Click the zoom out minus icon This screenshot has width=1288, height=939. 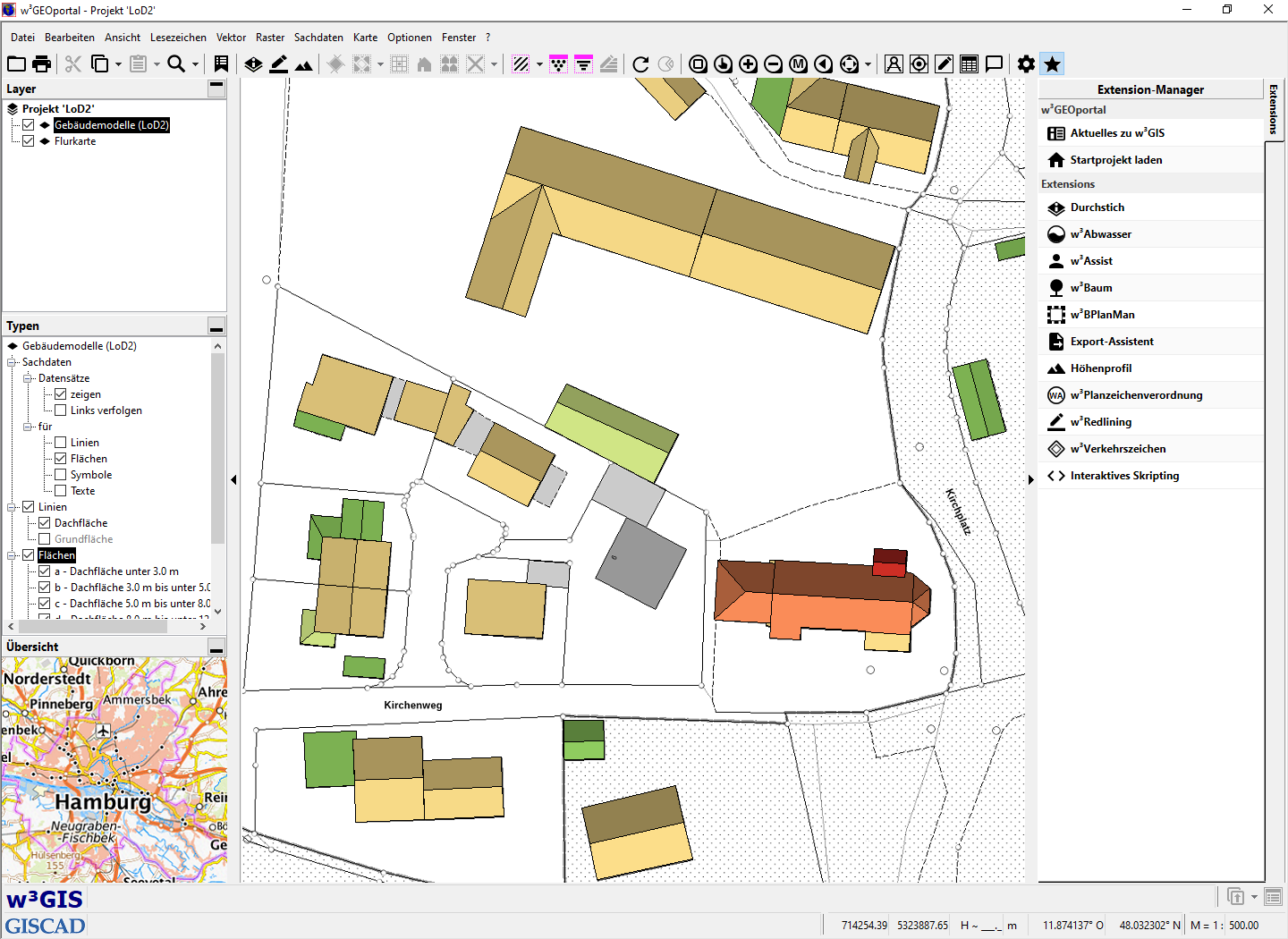coord(774,63)
